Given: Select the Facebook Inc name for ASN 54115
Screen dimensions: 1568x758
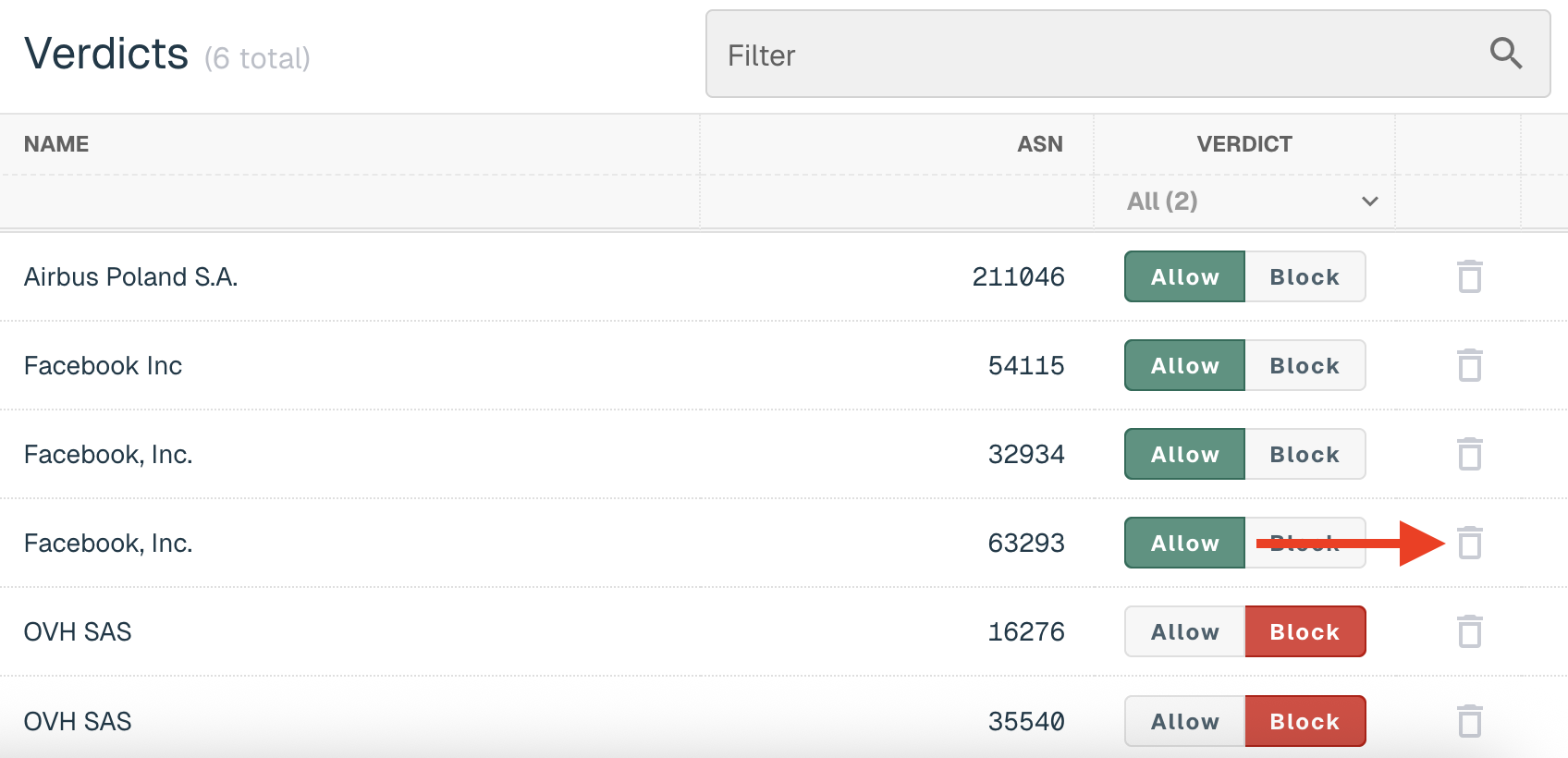Looking at the screenshot, I should tap(103, 365).
